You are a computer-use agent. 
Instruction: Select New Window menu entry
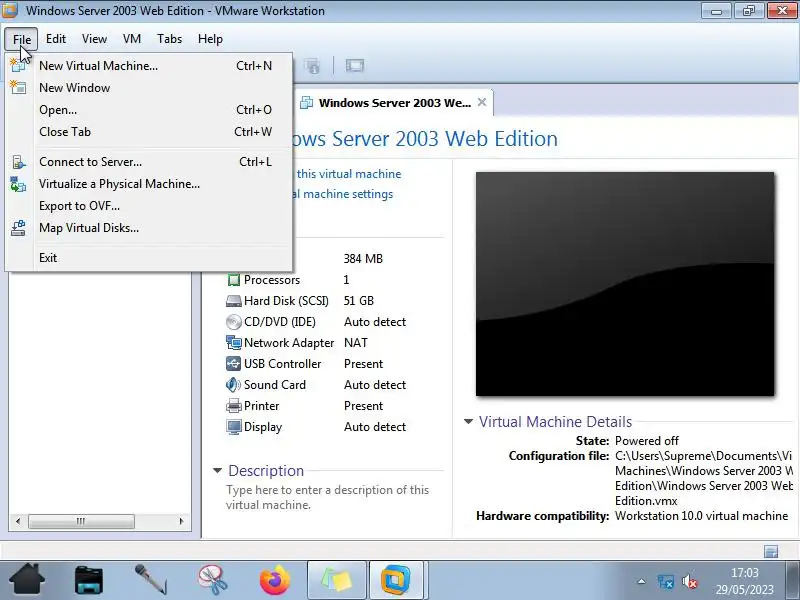[148, 88]
